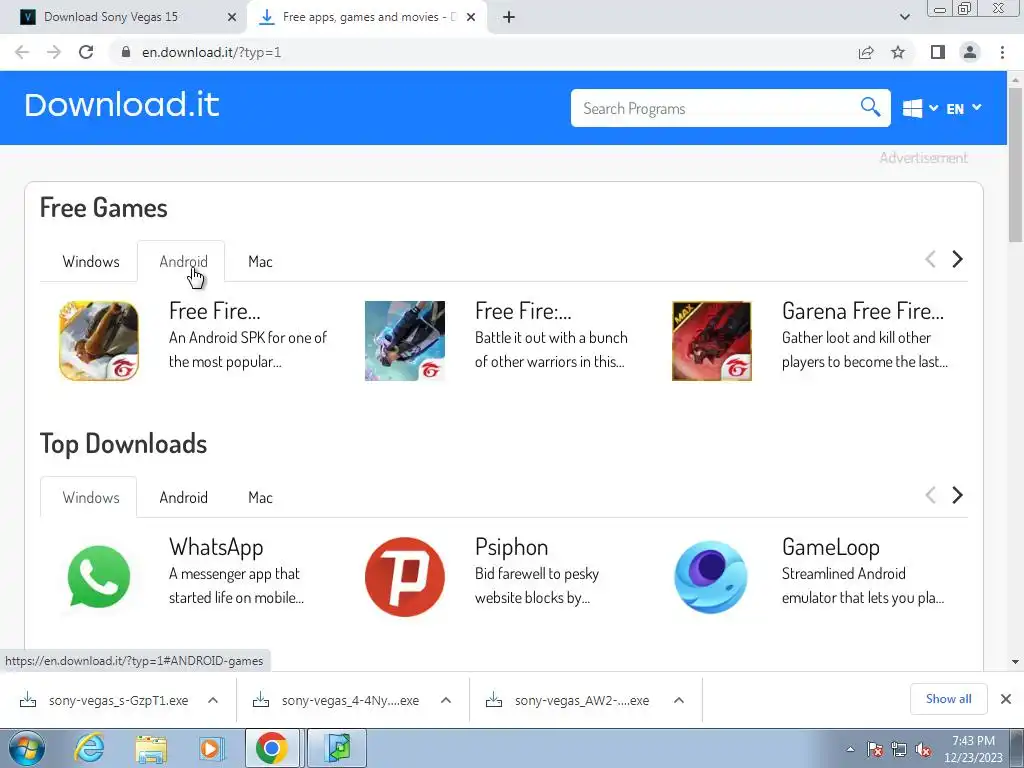Open the tab search dropdown arrow

click(x=904, y=17)
